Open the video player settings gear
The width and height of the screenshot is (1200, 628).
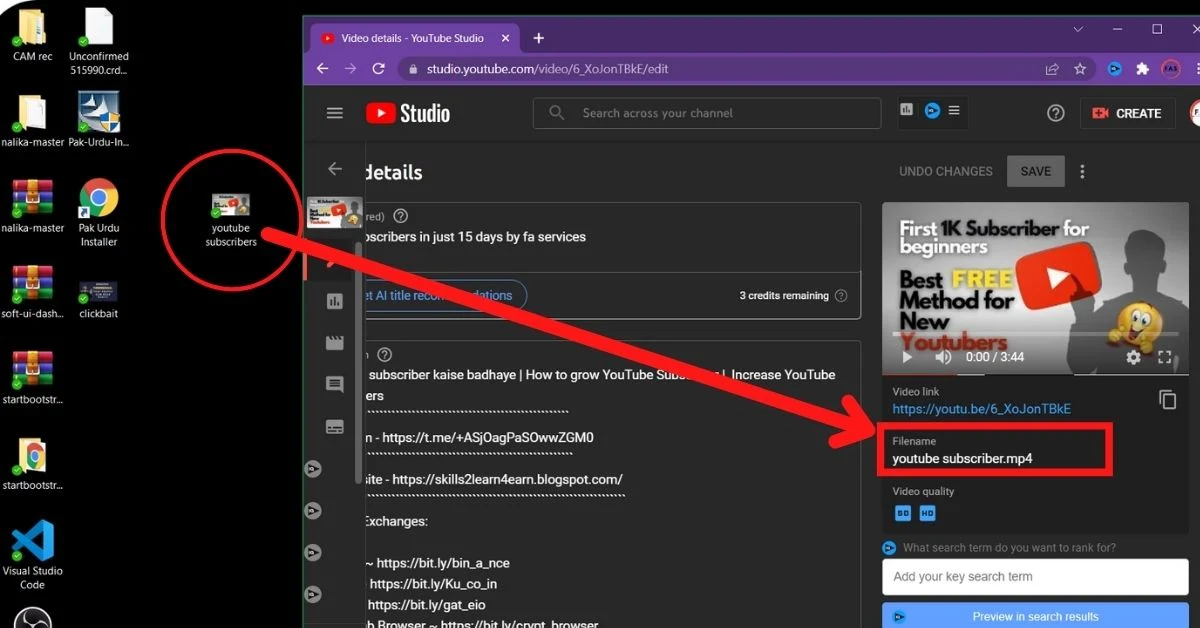1133,357
